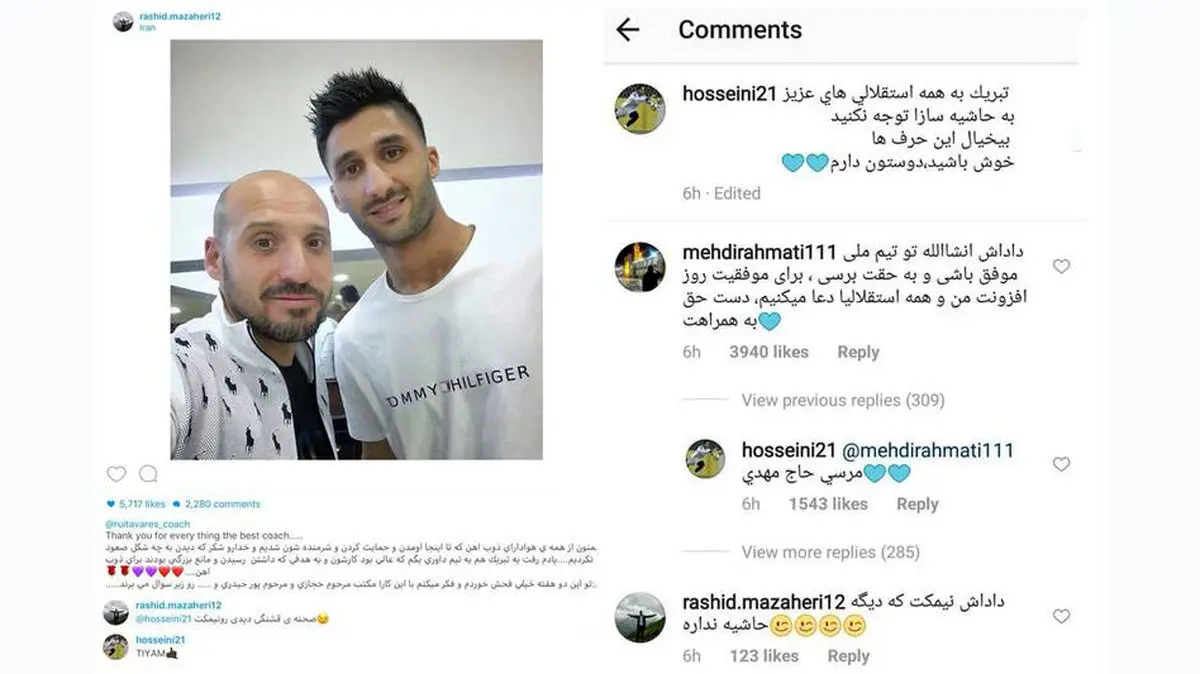Open rashid.mazaheri12 avatar in post header

pos(123,21)
